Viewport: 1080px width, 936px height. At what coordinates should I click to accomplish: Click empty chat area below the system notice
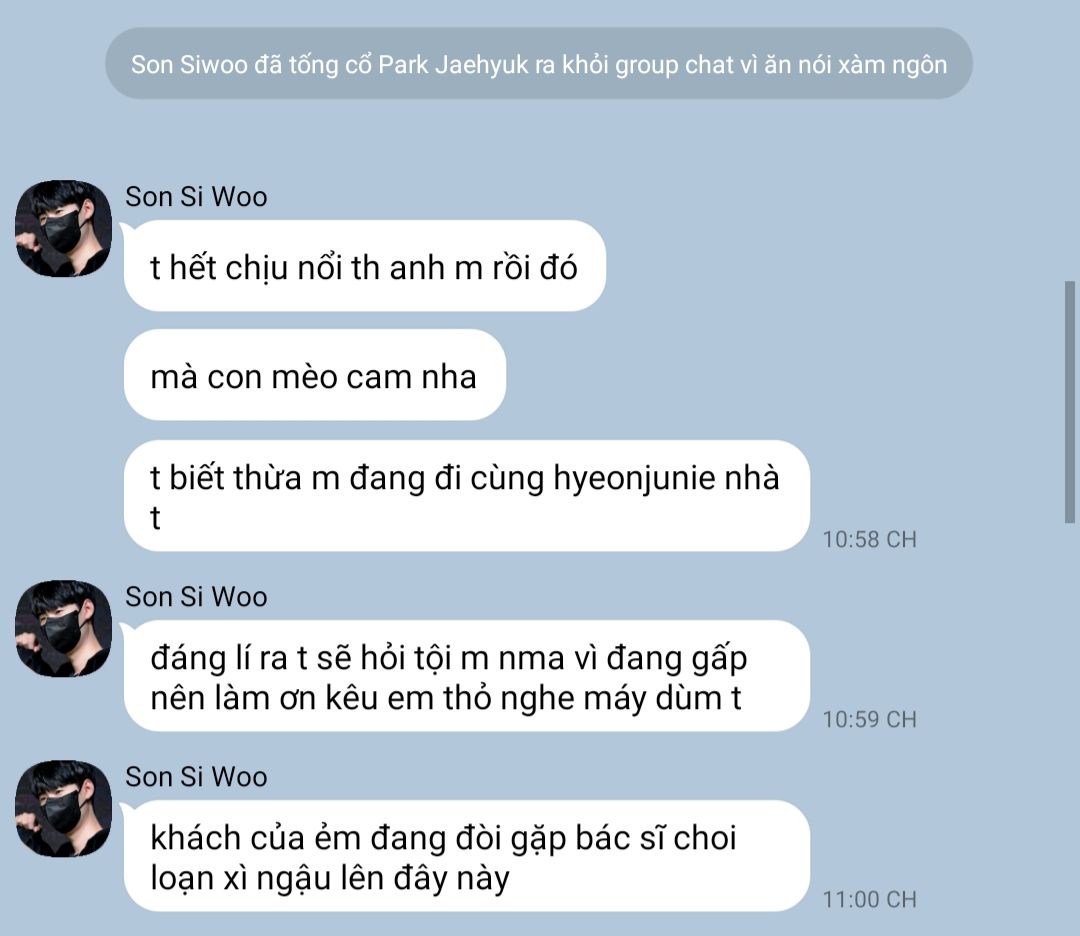[539, 138]
